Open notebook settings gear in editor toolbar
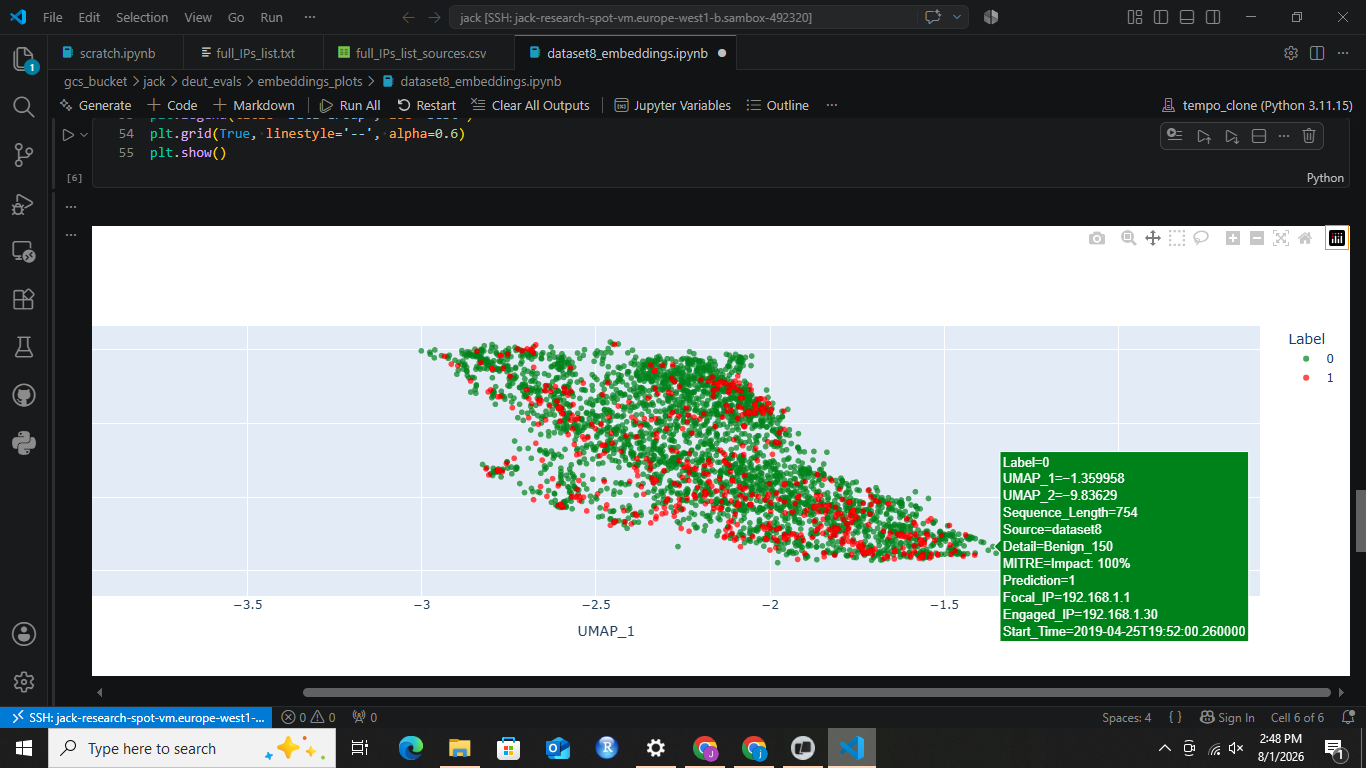Viewport: 1366px width, 768px height. (1291, 53)
